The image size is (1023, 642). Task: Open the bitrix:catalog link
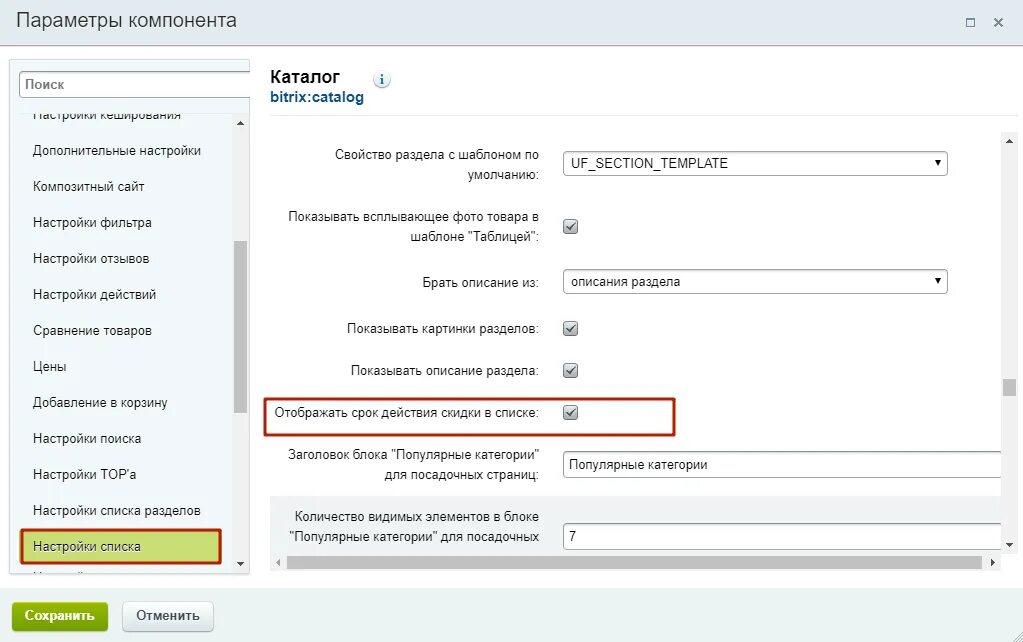coord(317,97)
